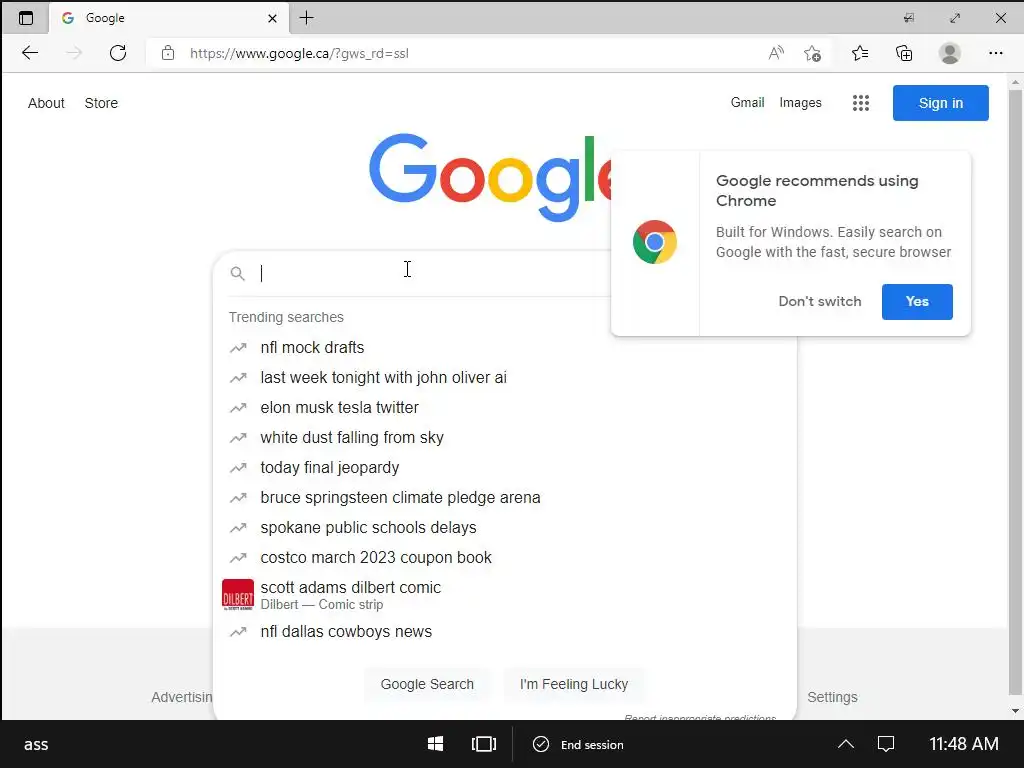Click I'm Feeling Lucky button
The image size is (1024, 768).
point(573,684)
